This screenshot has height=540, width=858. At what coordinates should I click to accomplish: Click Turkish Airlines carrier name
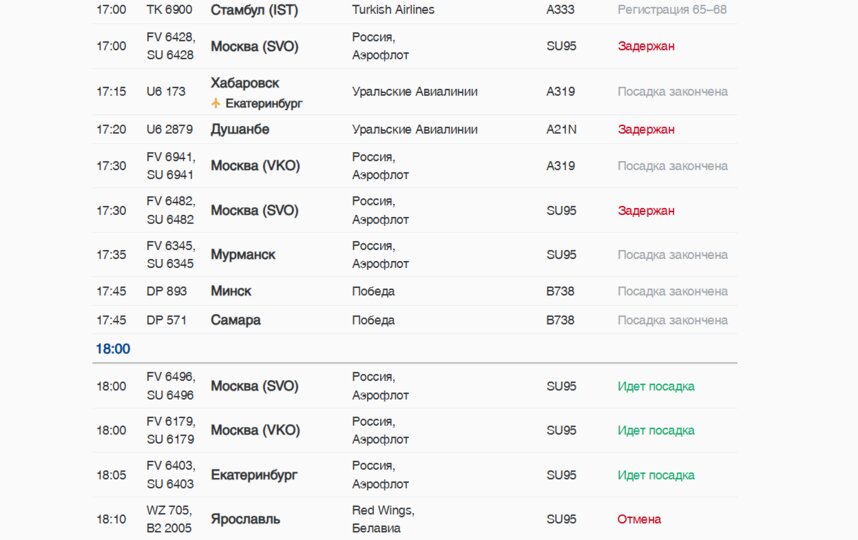point(393,10)
